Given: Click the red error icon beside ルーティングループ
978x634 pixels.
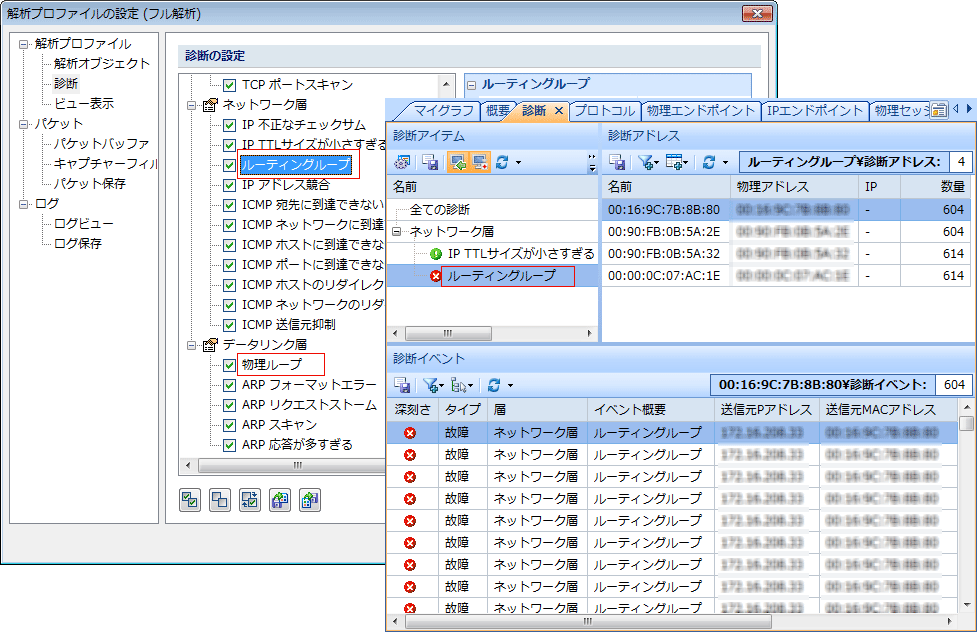Looking at the screenshot, I should pyautogui.click(x=435, y=276).
